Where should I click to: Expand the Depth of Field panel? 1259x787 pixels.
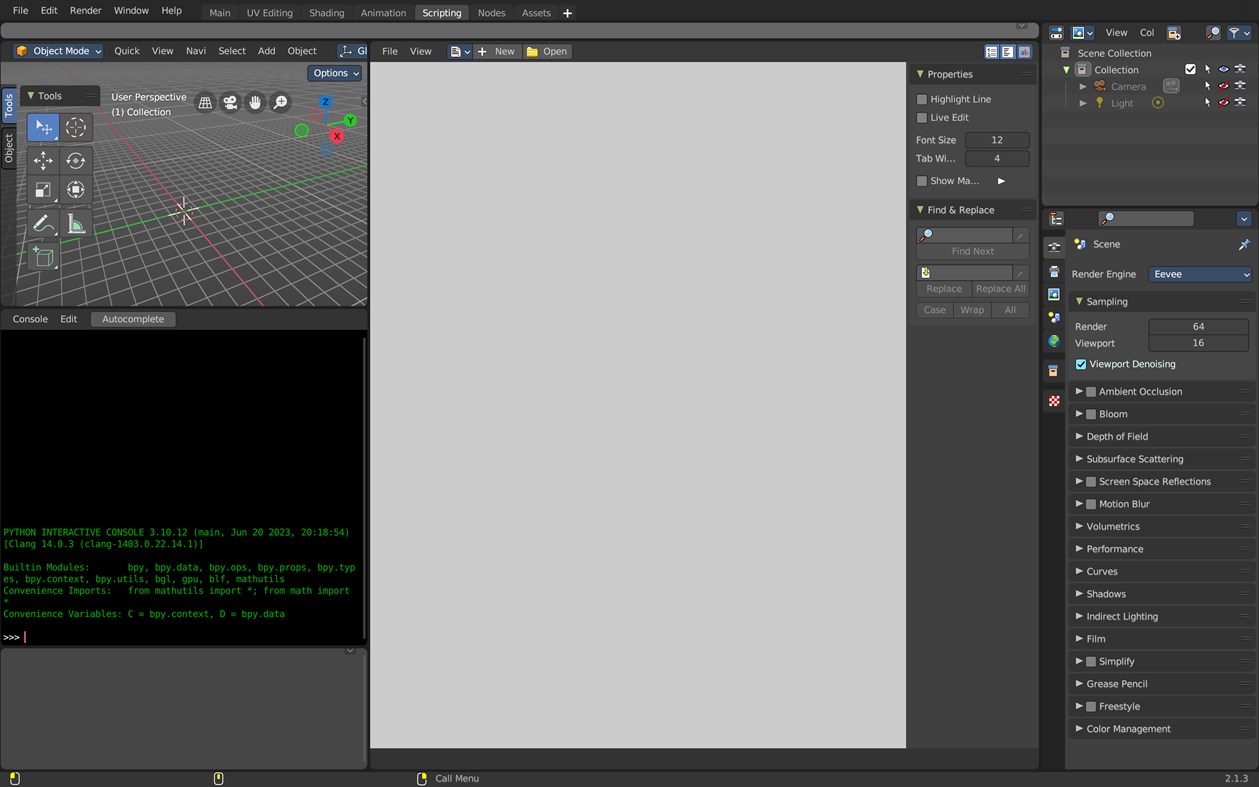1162,437
